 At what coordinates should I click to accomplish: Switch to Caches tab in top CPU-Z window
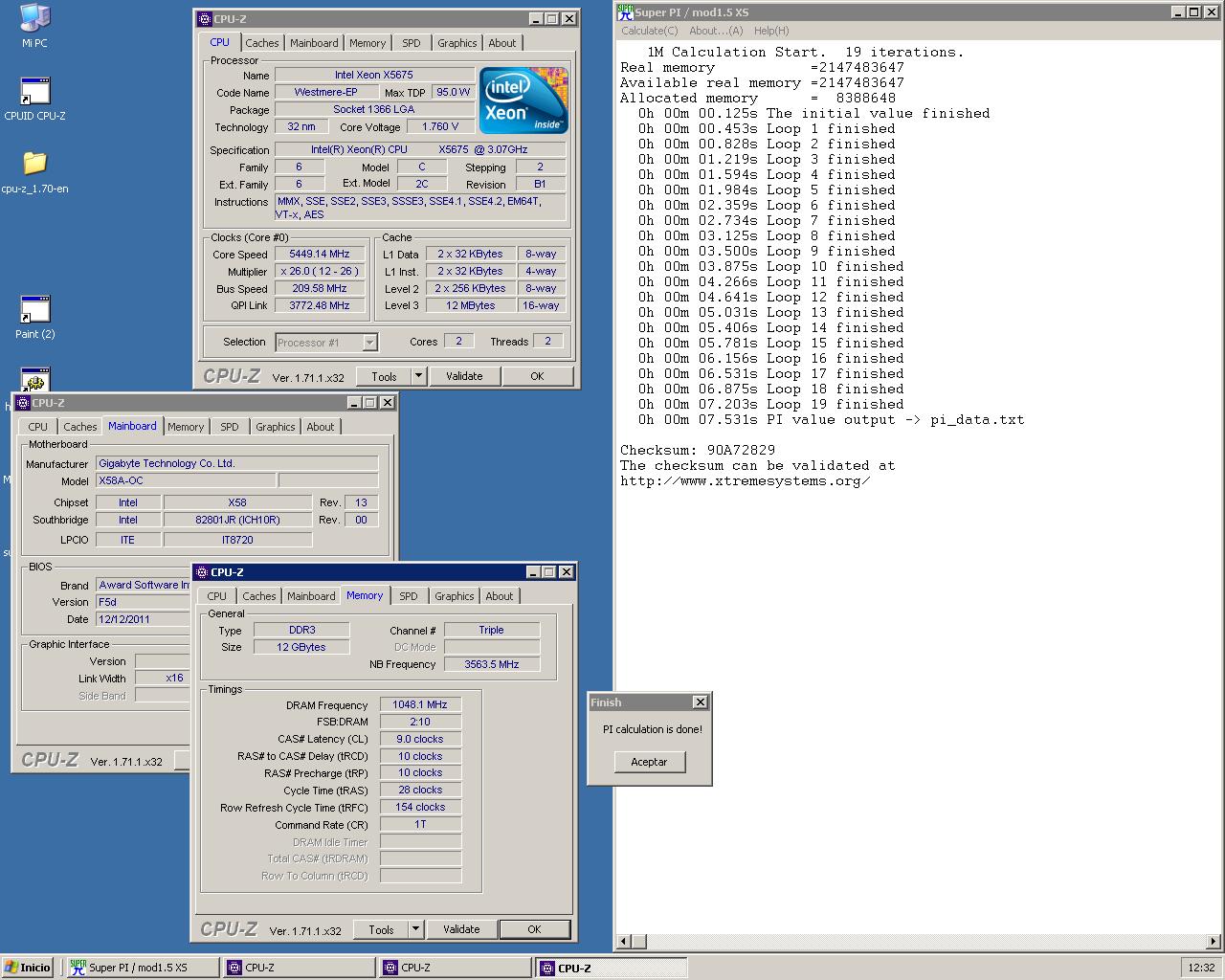pyautogui.click(x=261, y=43)
